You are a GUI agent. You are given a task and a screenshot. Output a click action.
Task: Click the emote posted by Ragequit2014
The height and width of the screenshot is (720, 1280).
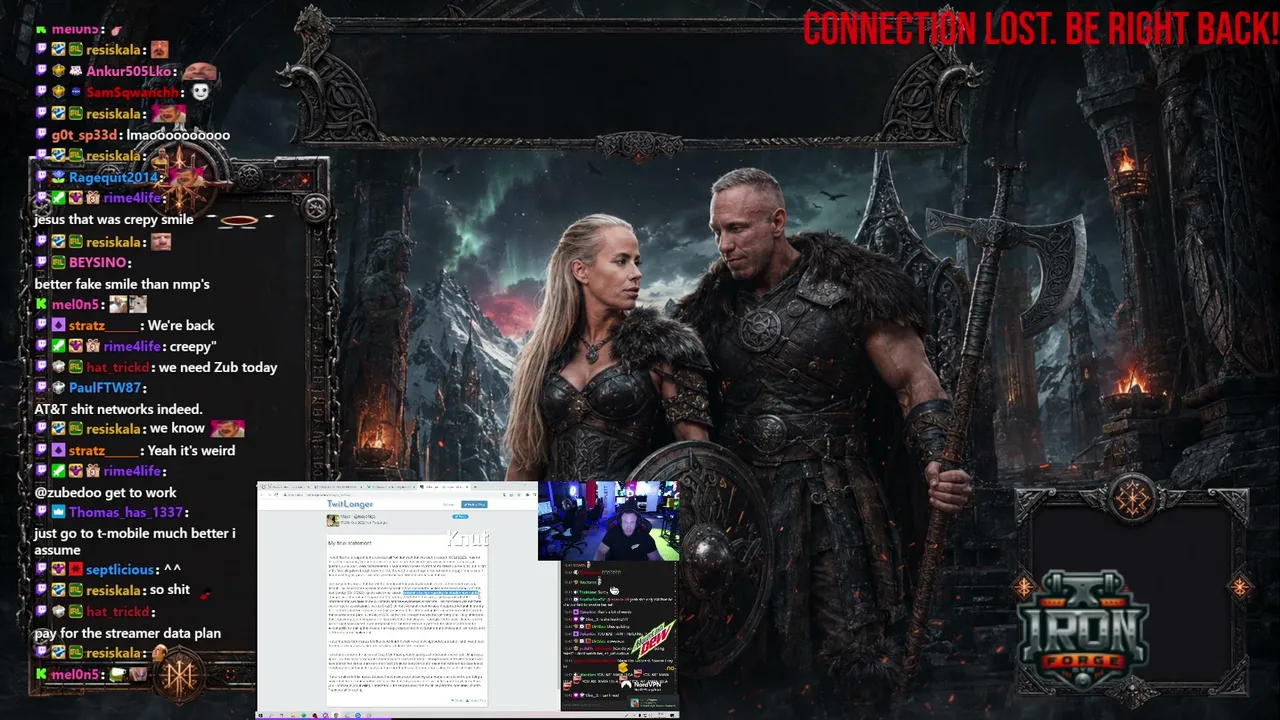click(186, 177)
